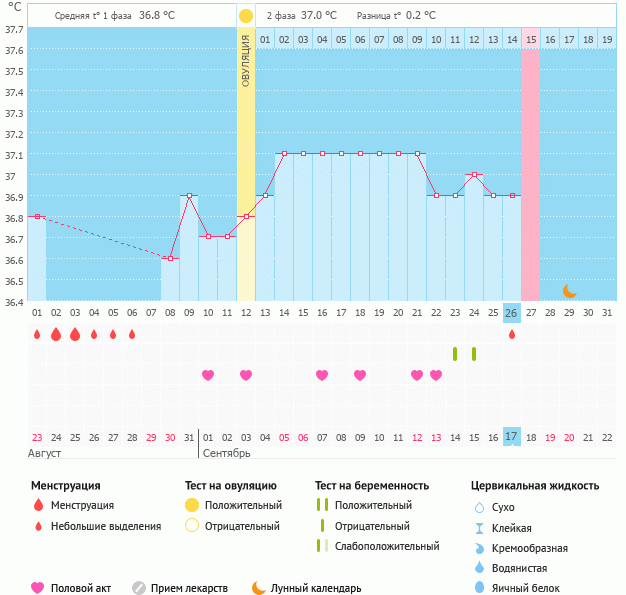Select highlighted cycle day 26 on the axis

click(512, 313)
